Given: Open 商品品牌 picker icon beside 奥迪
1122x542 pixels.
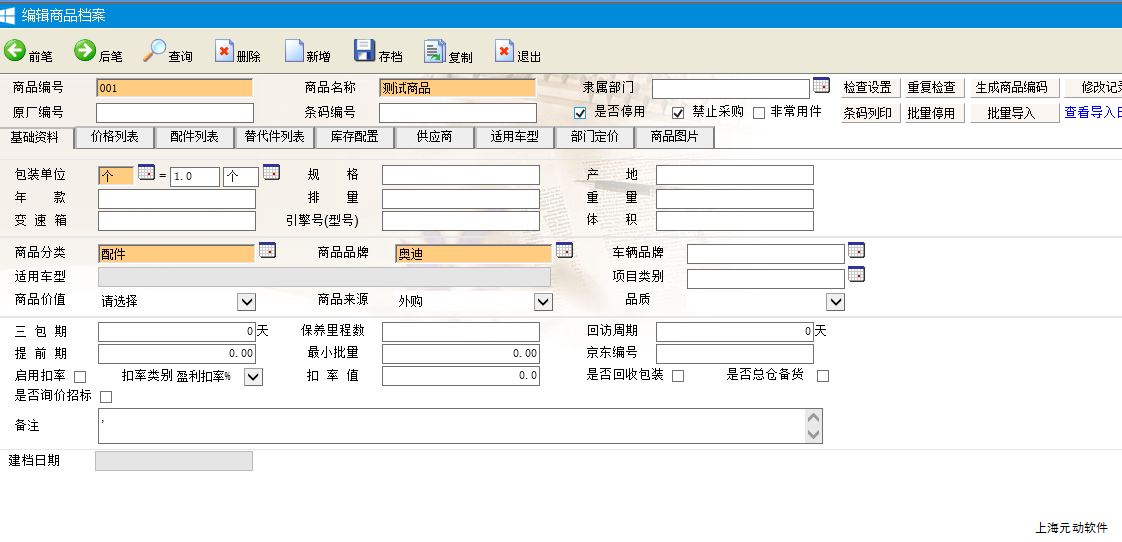Looking at the screenshot, I should pyautogui.click(x=564, y=250).
